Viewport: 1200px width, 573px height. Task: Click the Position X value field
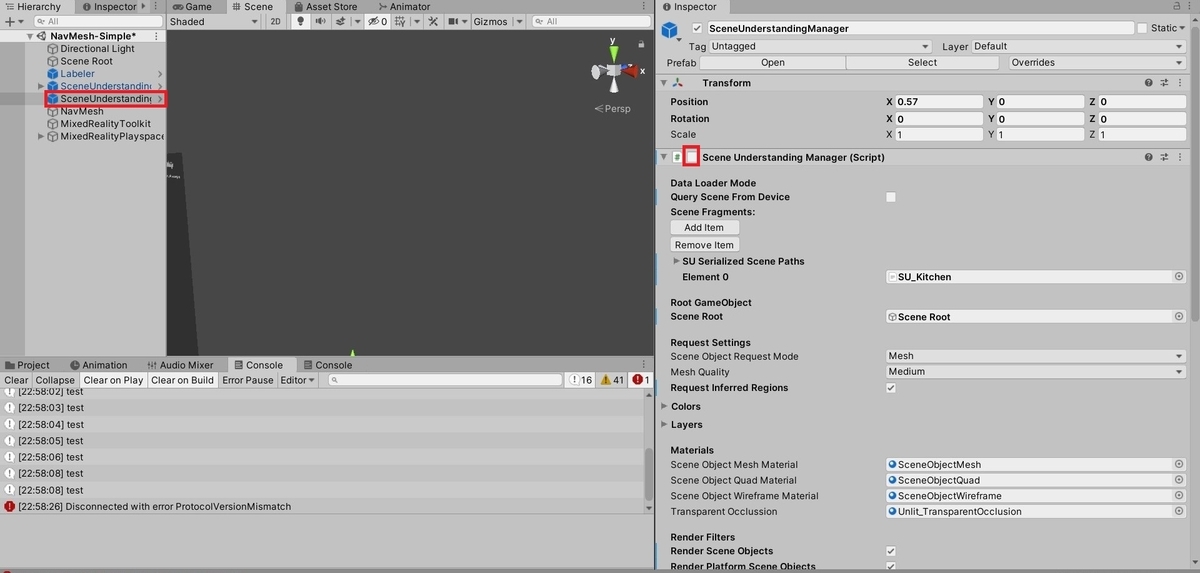tap(940, 102)
